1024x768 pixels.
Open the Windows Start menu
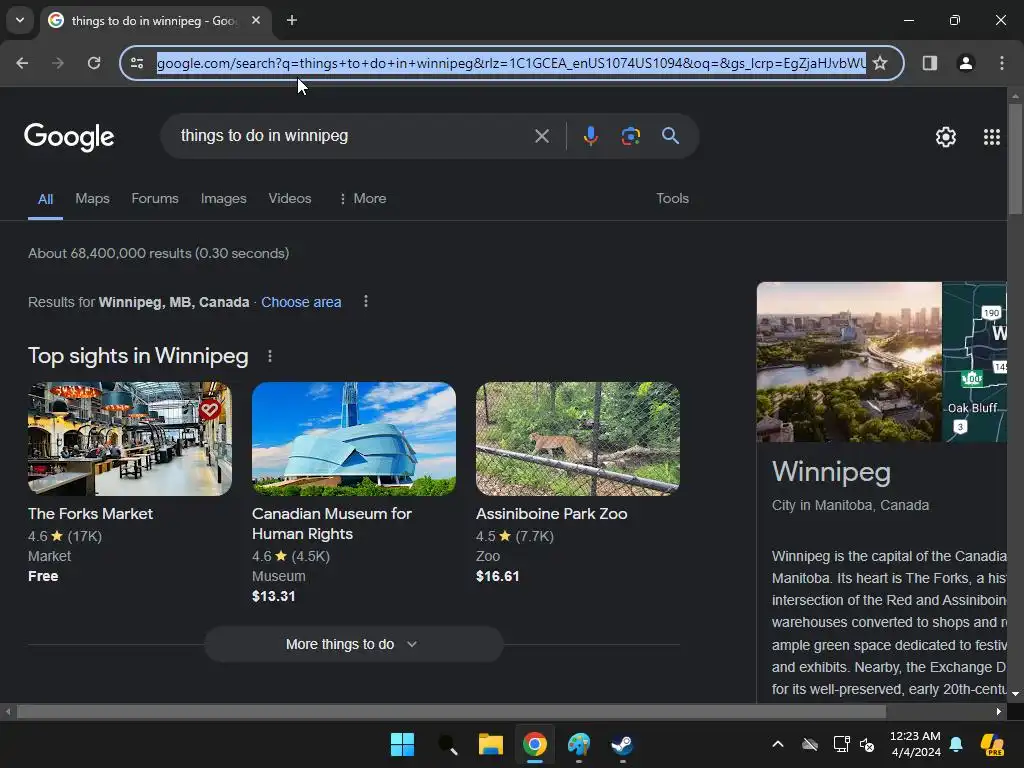(402, 744)
